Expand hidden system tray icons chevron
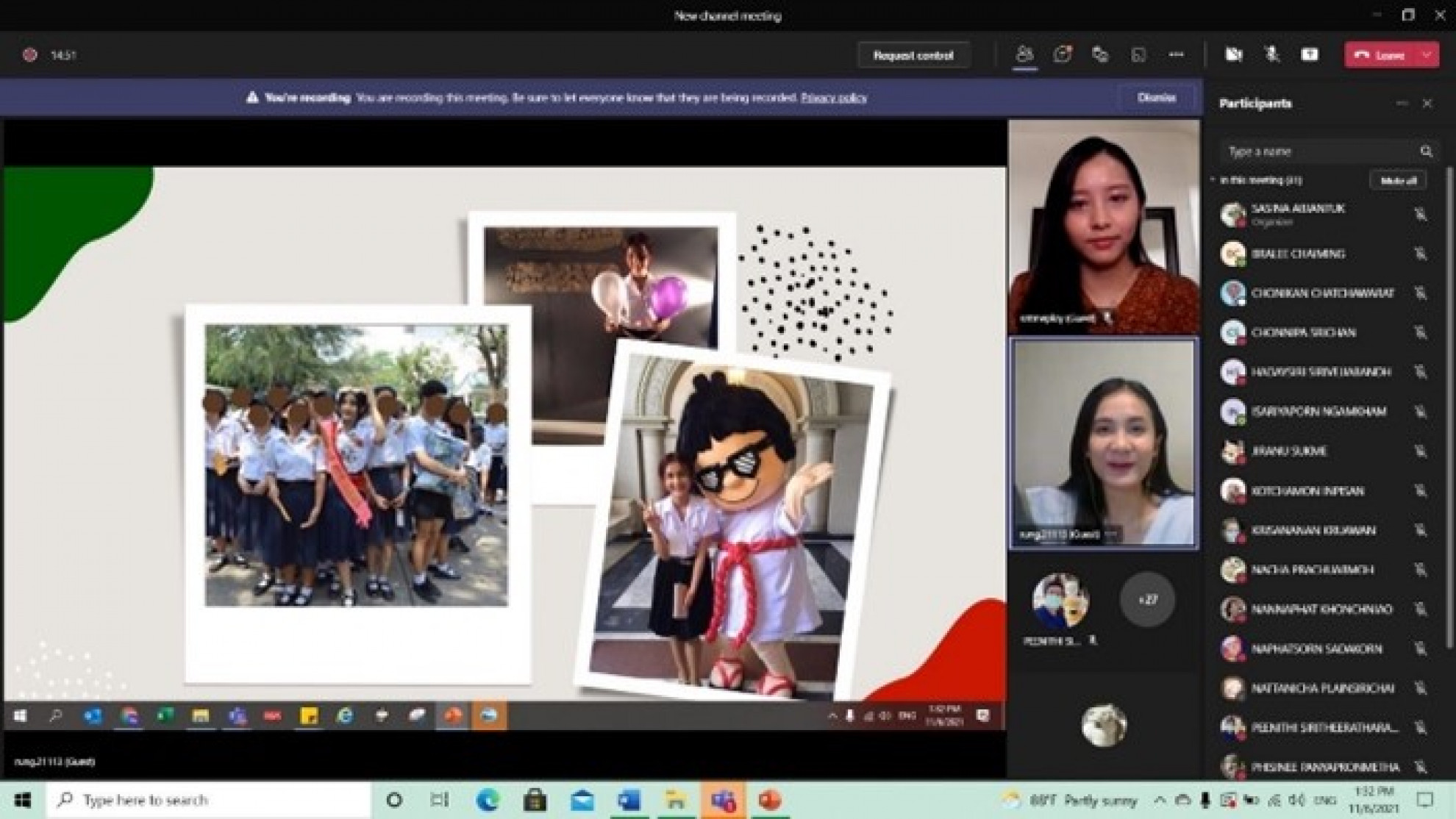1456x819 pixels. tap(1160, 800)
